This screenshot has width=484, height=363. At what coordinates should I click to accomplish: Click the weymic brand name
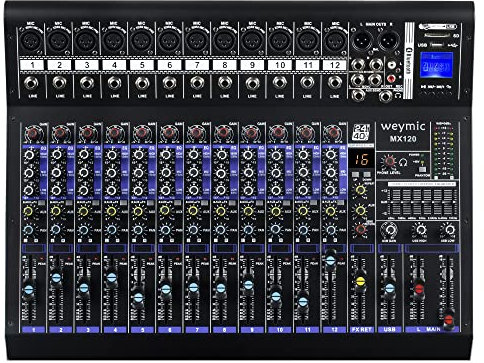click(x=403, y=126)
